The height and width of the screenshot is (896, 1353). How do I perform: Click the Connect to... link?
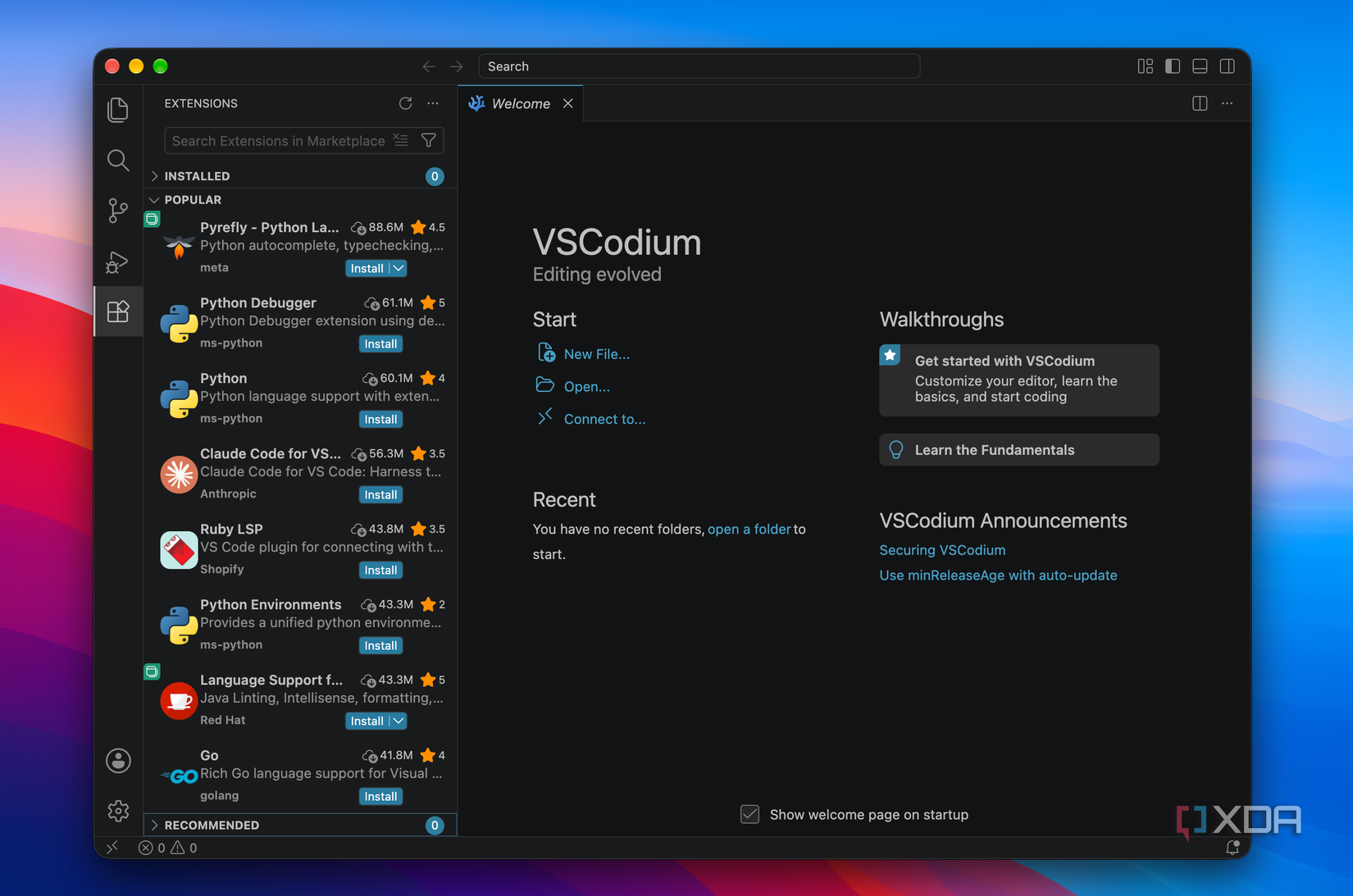coord(604,419)
